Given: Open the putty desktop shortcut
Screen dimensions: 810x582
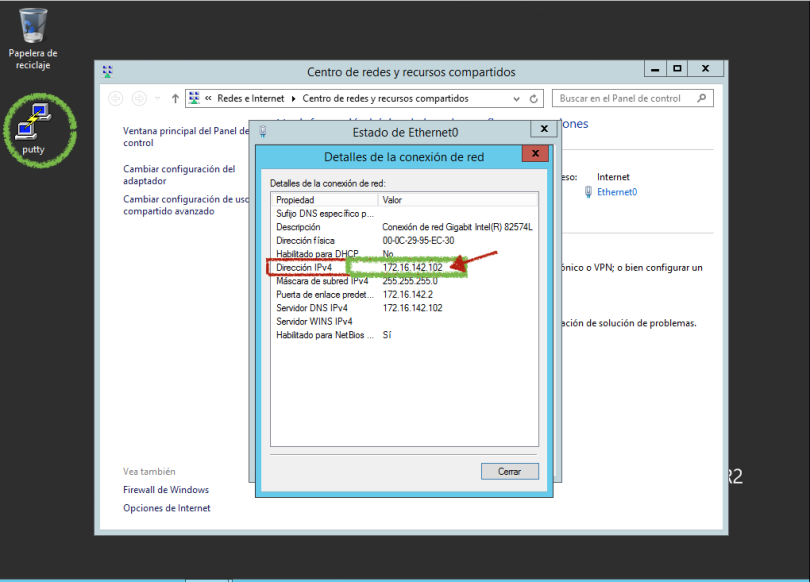Looking at the screenshot, I should click(x=39, y=123).
